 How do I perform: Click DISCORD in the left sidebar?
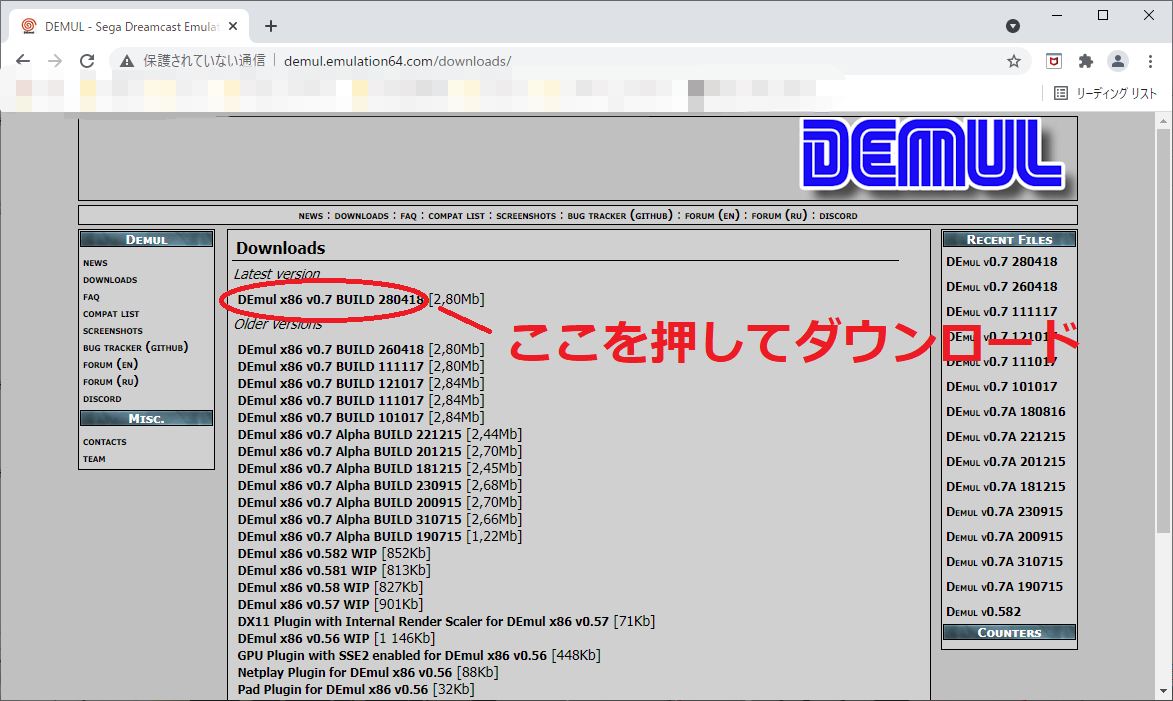tap(102, 399)
